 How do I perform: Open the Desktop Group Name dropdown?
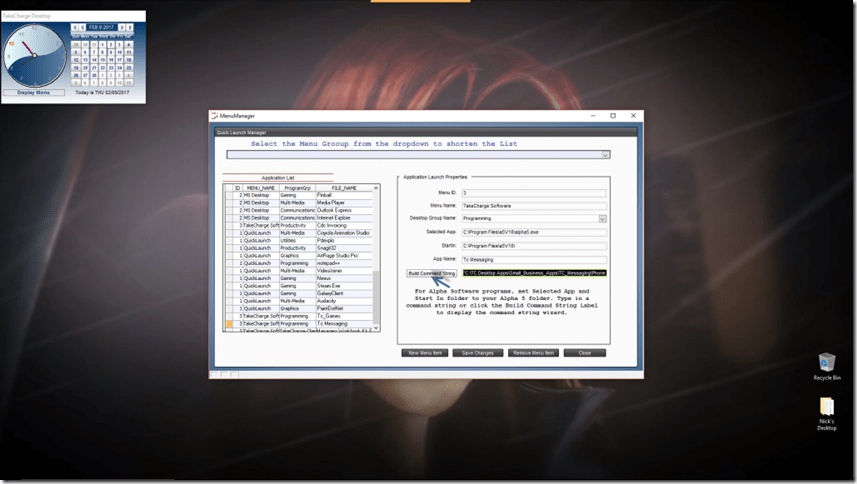[x=602, y=218]
